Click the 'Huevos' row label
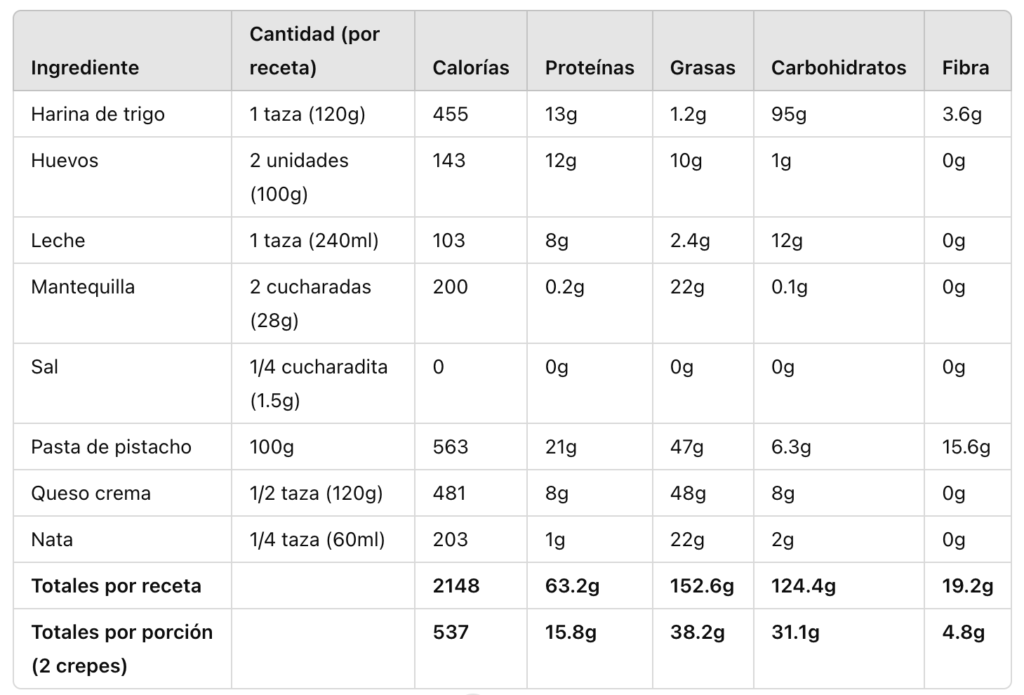 65,160
